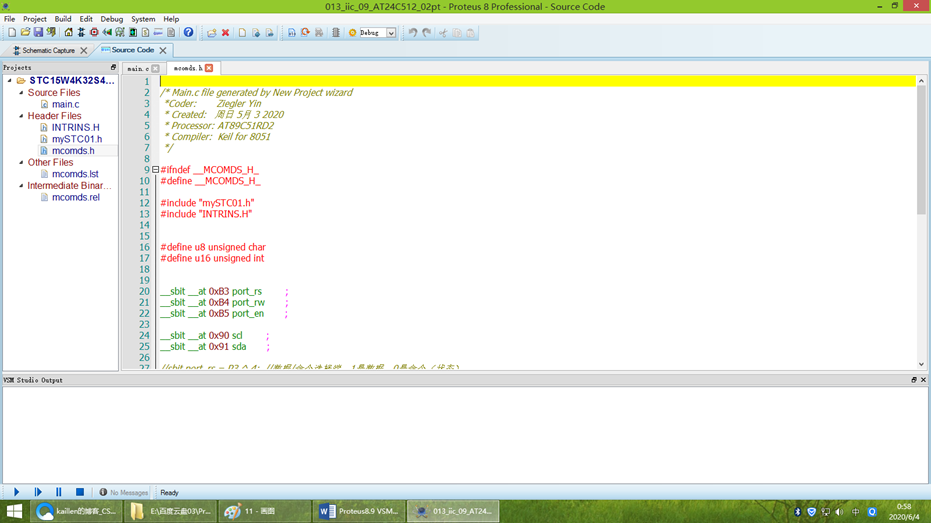The height and width of the screenshot is (524, 931).
Task: Select mcomds.rel in Intermediate Binaries
Action: click(75, 197)
